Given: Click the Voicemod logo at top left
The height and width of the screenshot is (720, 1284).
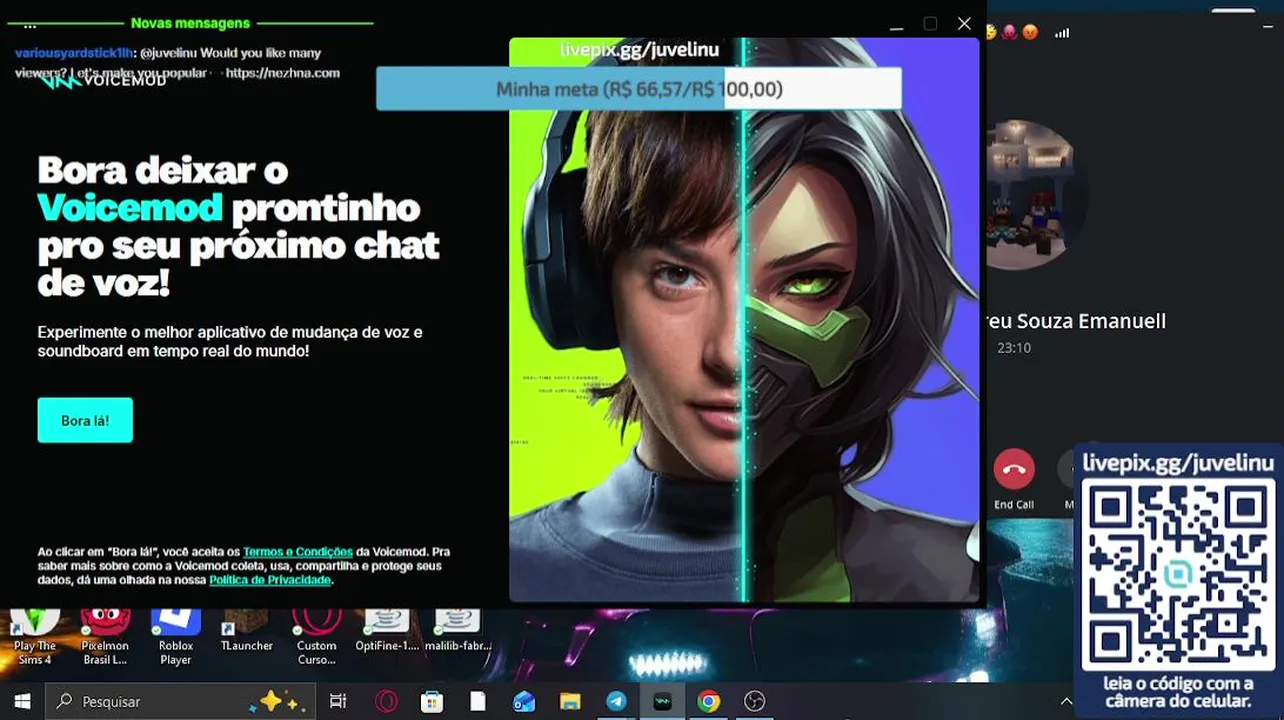Looking at the screenshot, I should 102,80.
